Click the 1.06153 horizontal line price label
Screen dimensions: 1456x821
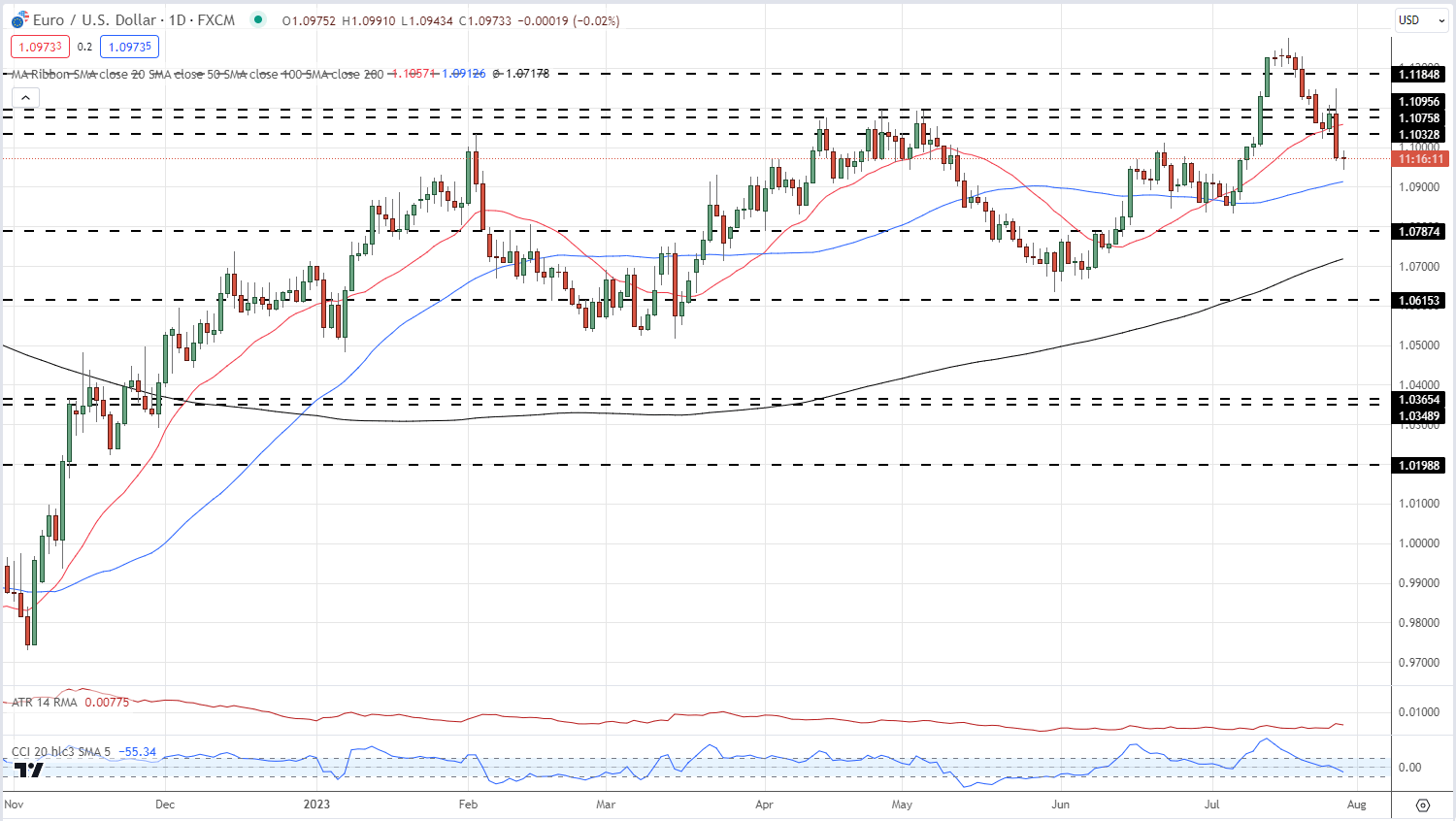tap(1419, 301)
